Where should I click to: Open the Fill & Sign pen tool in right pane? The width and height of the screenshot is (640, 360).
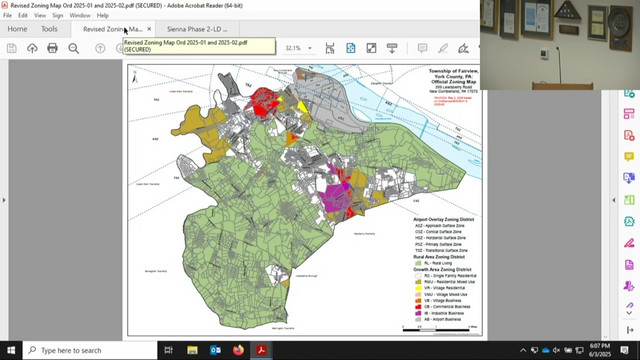[629, 243]
